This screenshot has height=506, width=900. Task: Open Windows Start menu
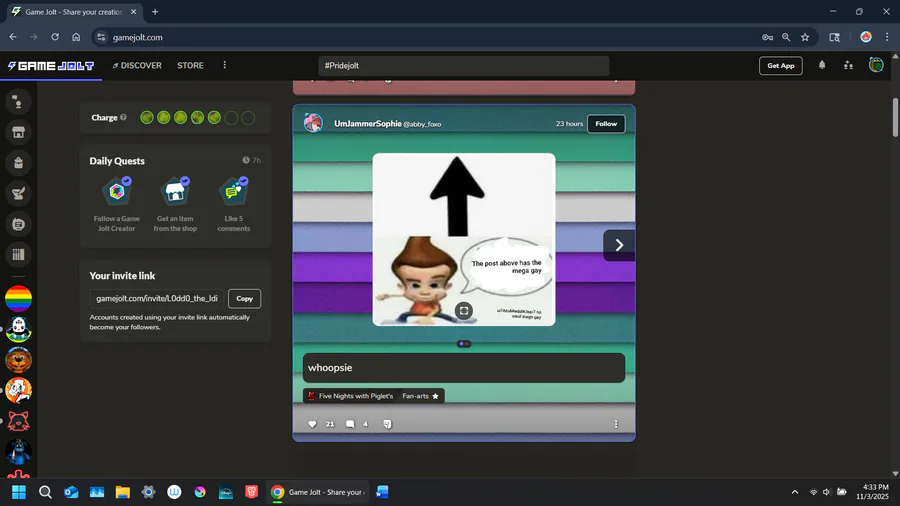[18, 492]
